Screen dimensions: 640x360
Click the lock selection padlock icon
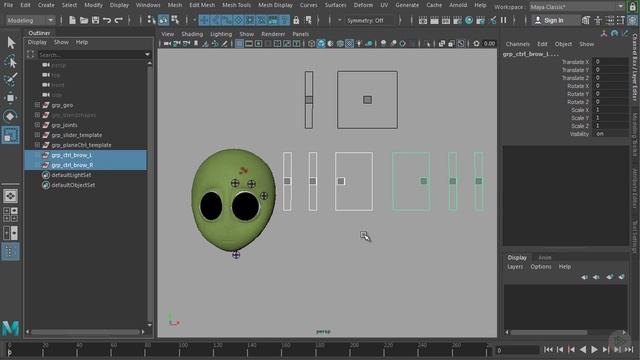point(296,20)
